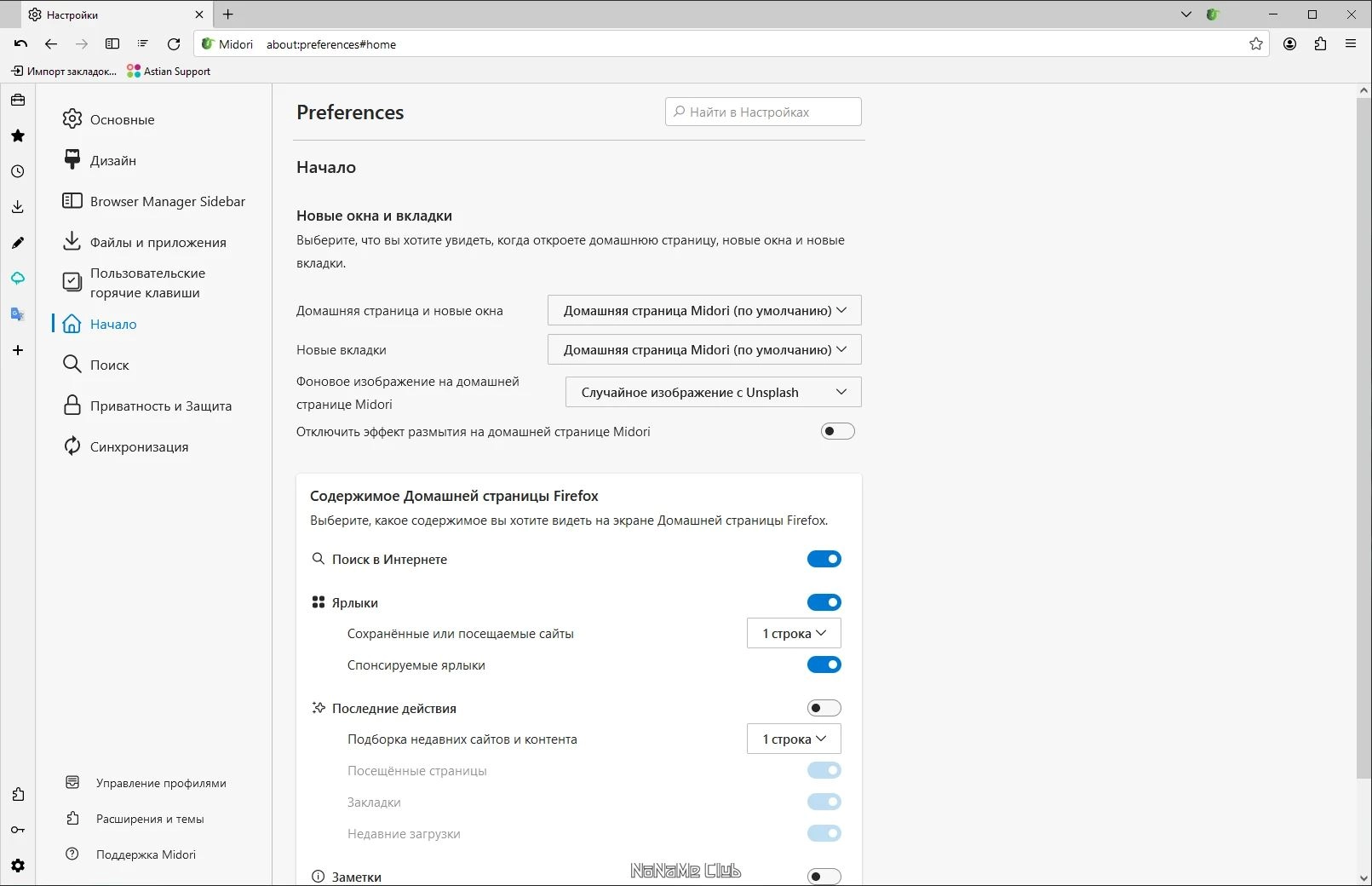
Task: Toggle Поиск в Интернете switch
Action: (x=824, y=559)
